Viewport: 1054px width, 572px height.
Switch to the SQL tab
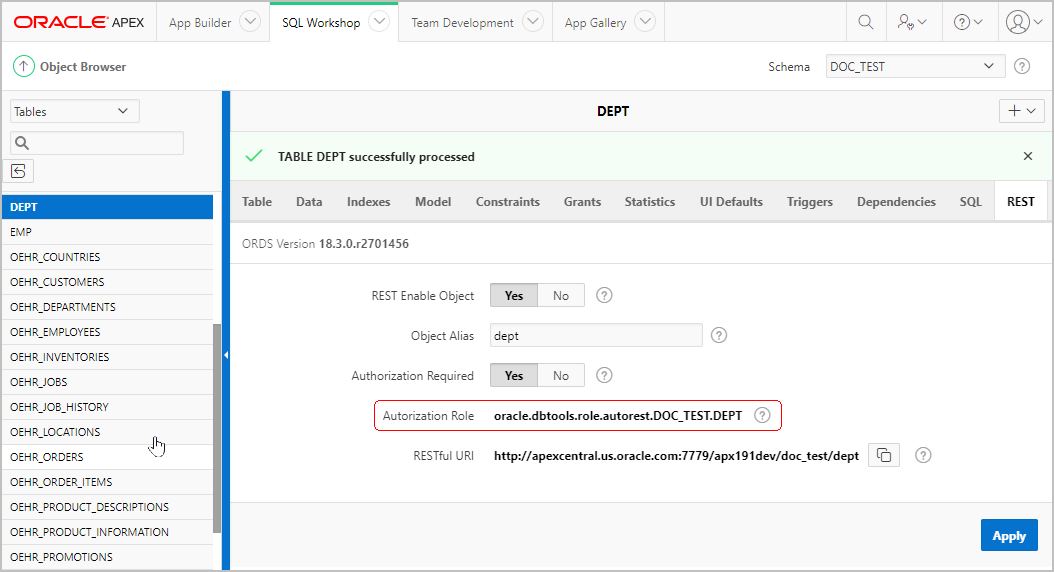point(971,202)
